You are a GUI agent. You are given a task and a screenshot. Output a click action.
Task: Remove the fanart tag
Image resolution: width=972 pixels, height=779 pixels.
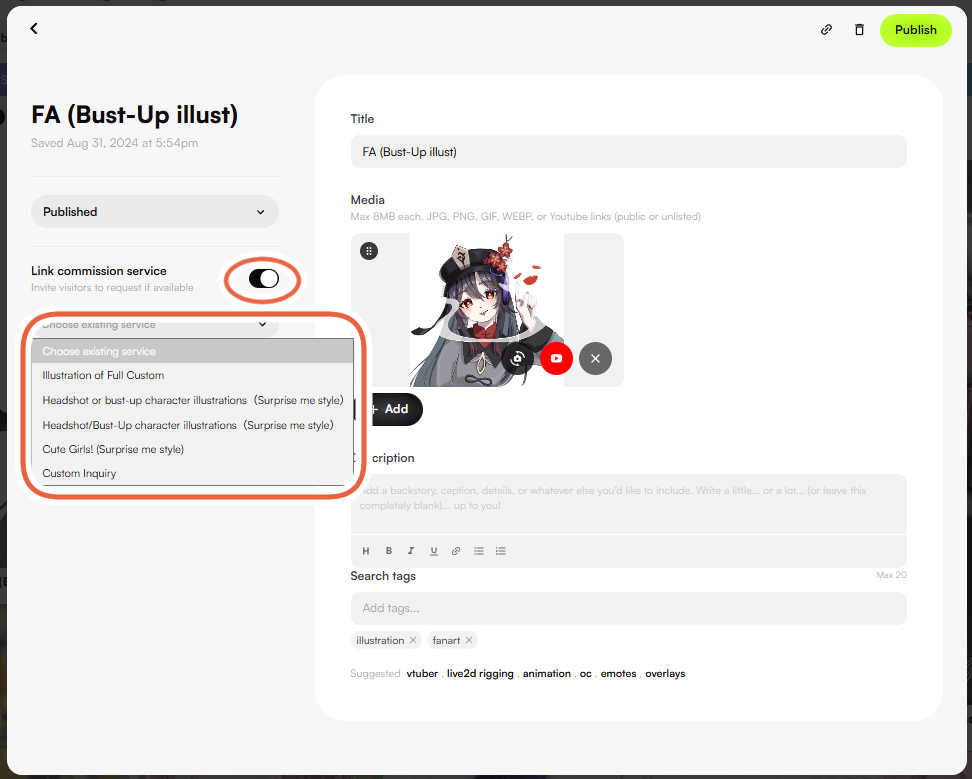(469, 640)
